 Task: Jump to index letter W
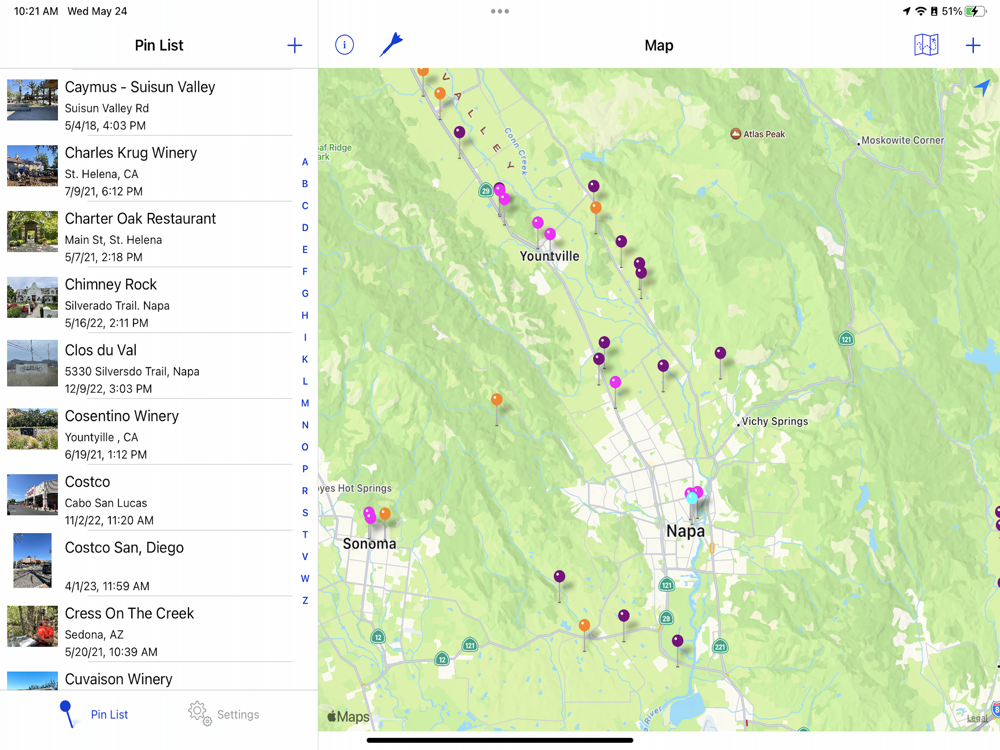click(x=305, y=578)
